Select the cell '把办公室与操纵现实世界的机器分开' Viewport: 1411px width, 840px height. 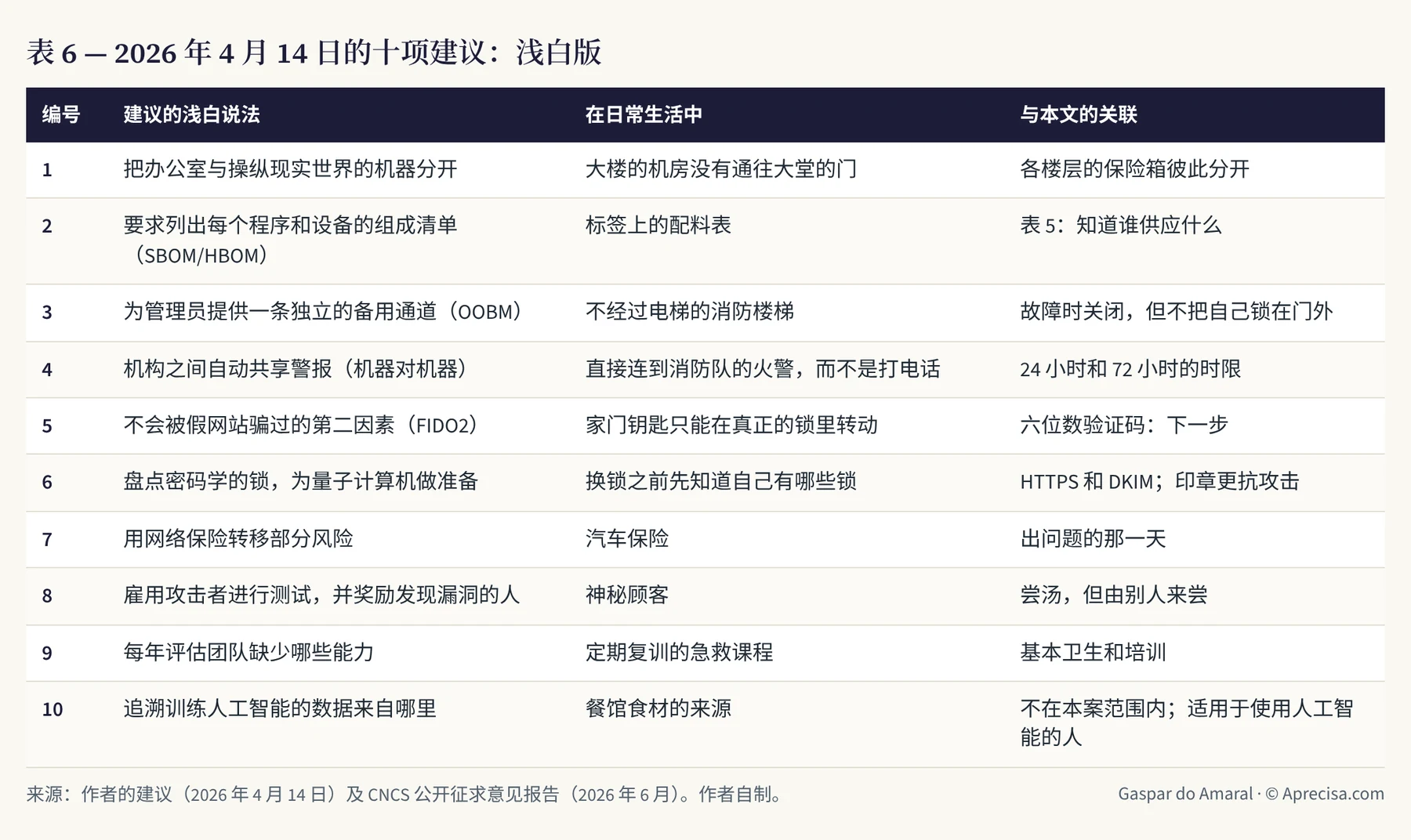tap(290, 169)
